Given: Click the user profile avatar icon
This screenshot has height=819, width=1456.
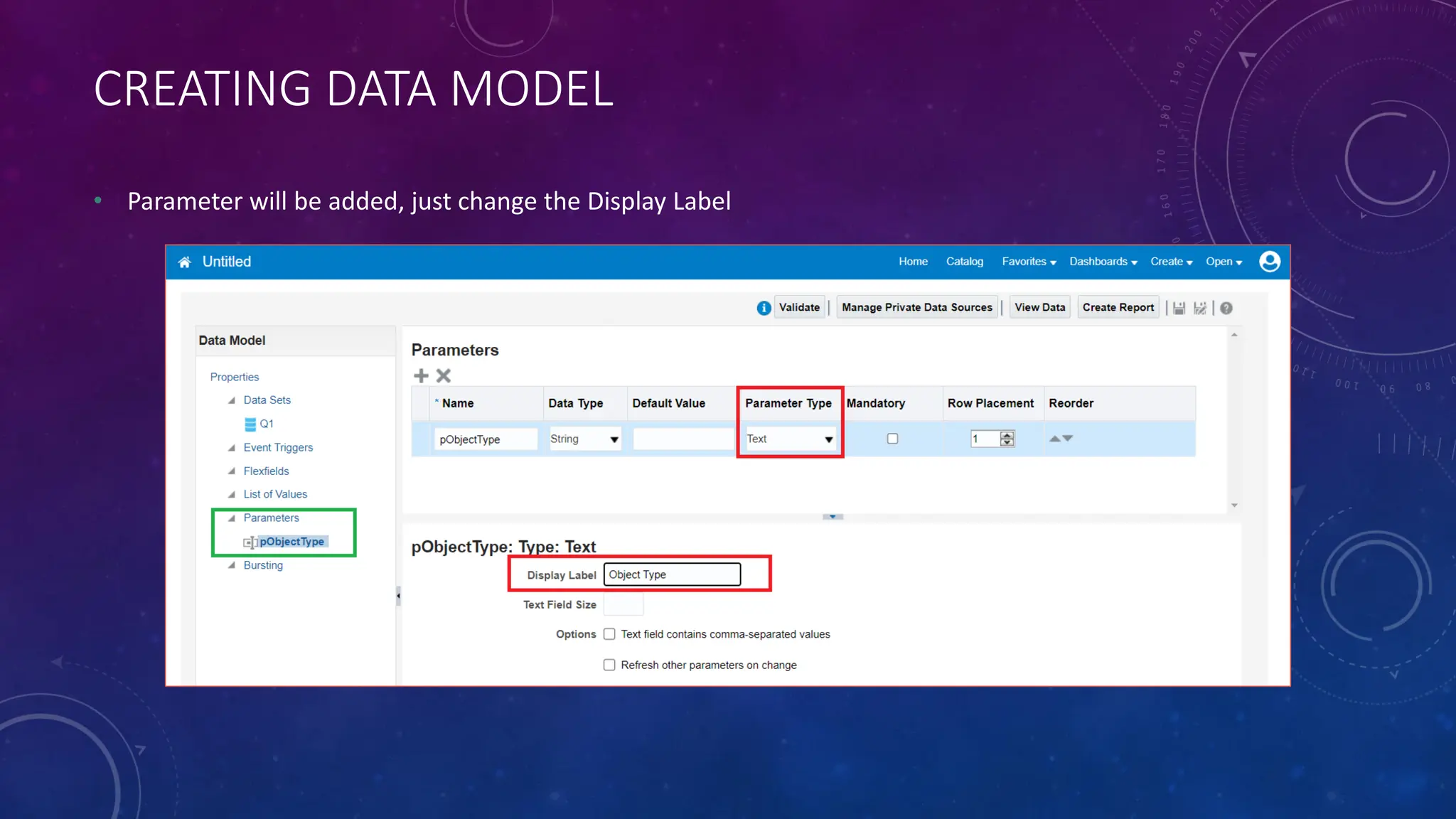Looking at the screenshot, I should pos(1269,262).
